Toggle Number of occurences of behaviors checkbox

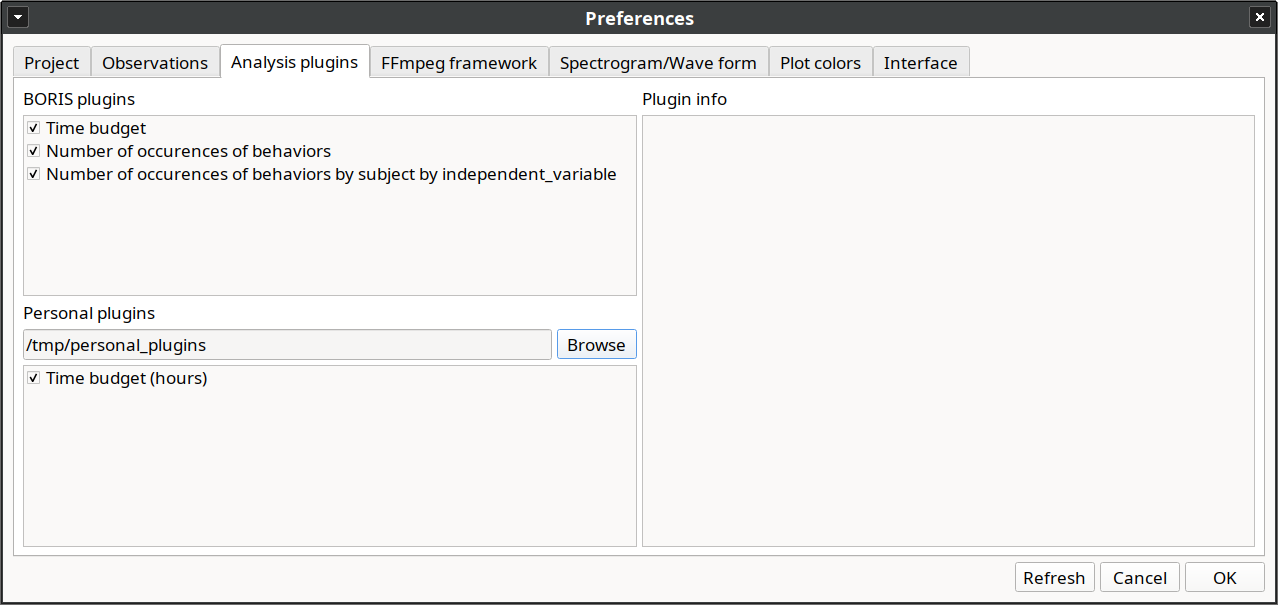(x=34, y=151)
